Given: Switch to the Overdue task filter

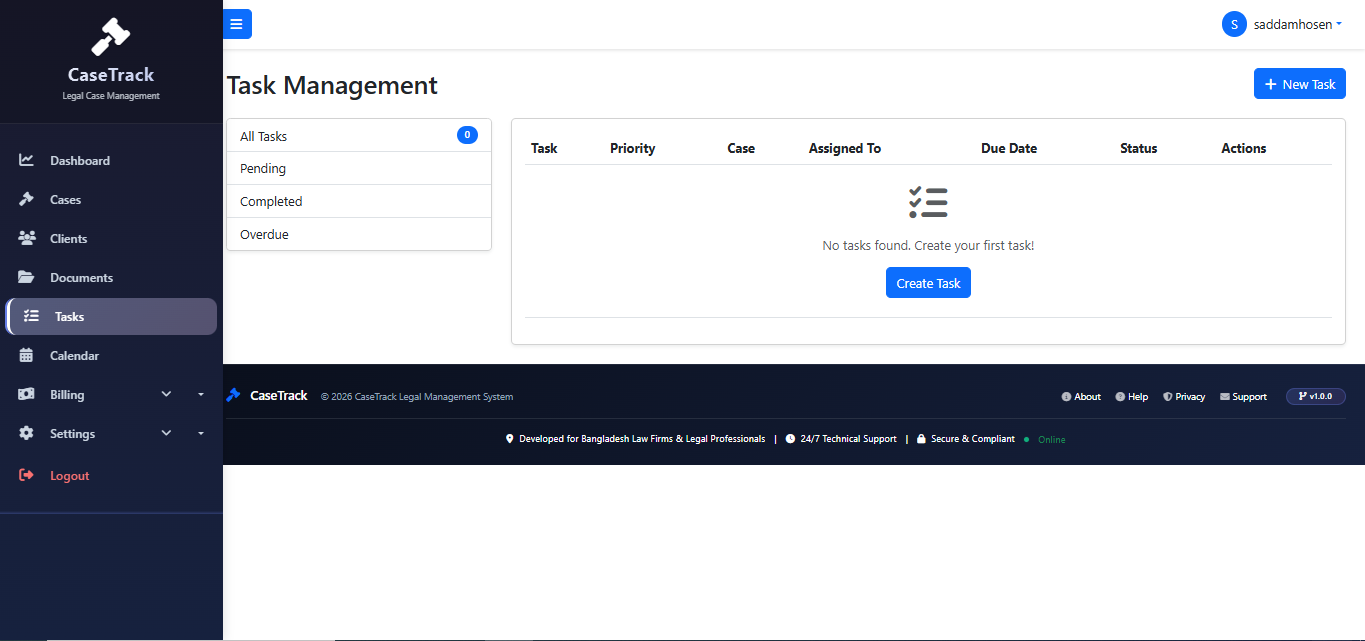Looking at the screenshot, I should click(359, 234).
